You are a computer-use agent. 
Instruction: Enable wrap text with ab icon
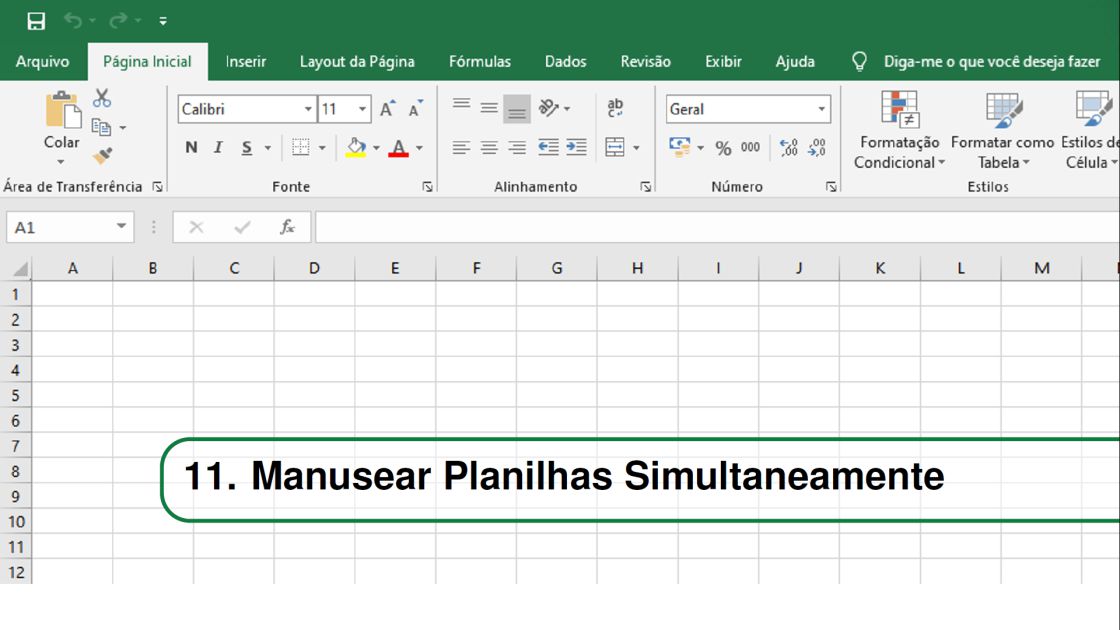coord(615,108)
